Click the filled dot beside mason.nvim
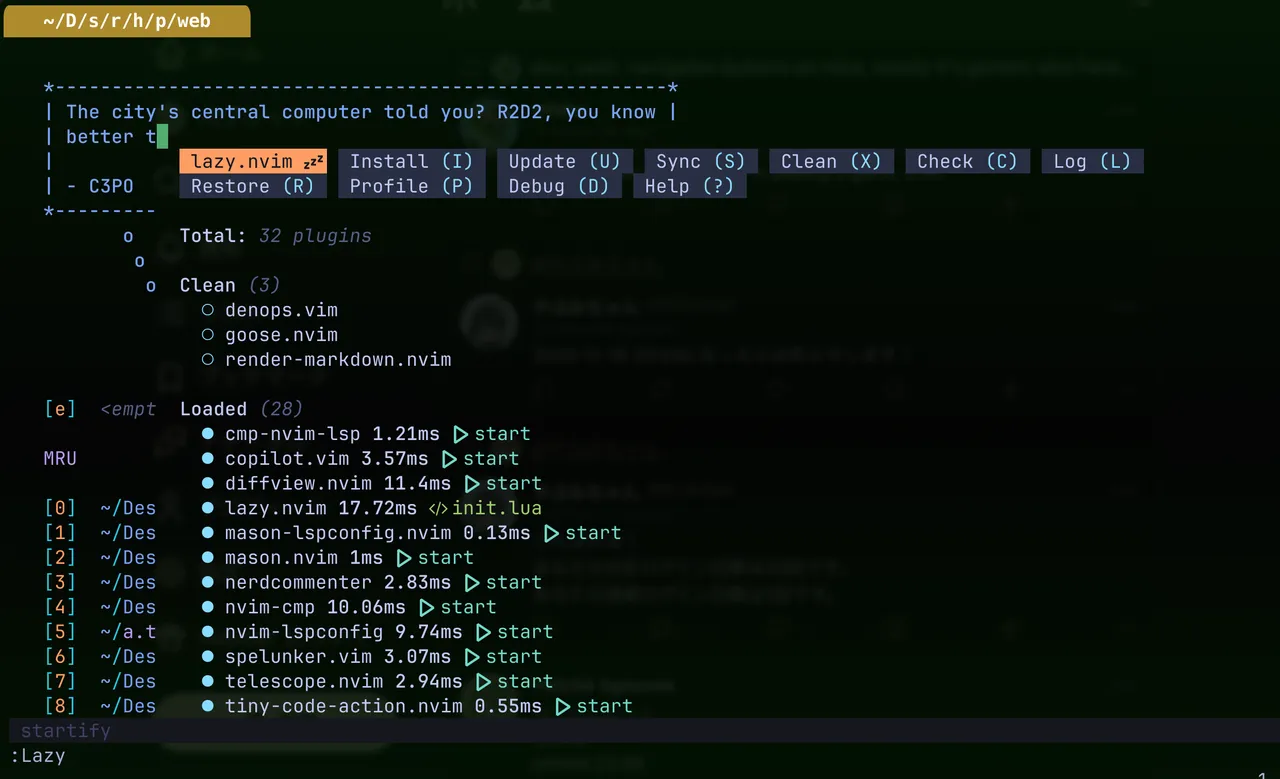Image resolution: width=1280 pixels, height=779 pixels. (208, 558)
